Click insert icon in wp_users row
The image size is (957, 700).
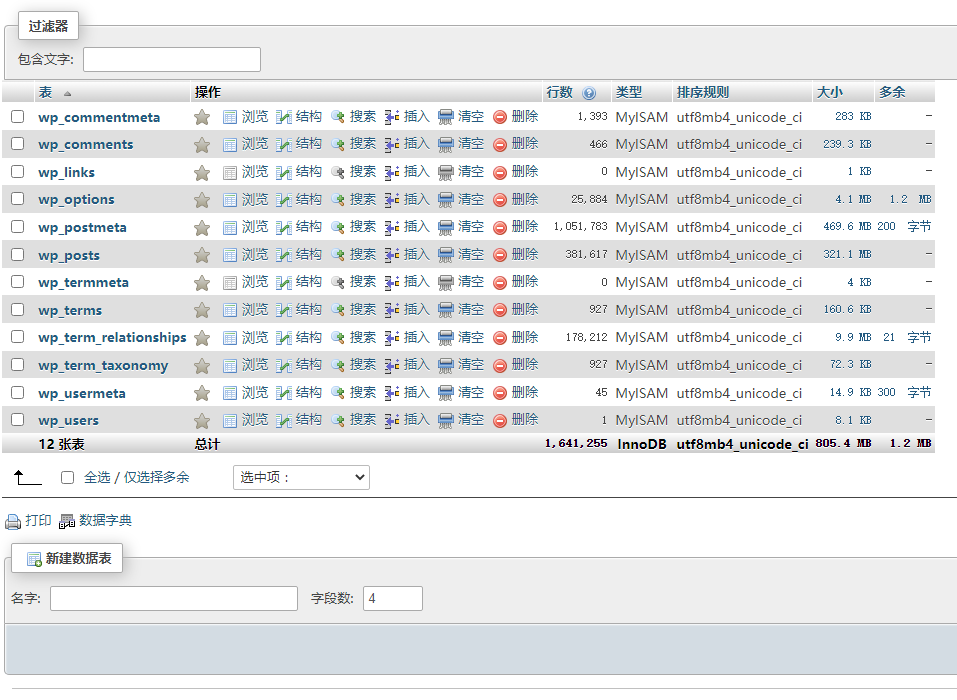click(x=392, y=420)
